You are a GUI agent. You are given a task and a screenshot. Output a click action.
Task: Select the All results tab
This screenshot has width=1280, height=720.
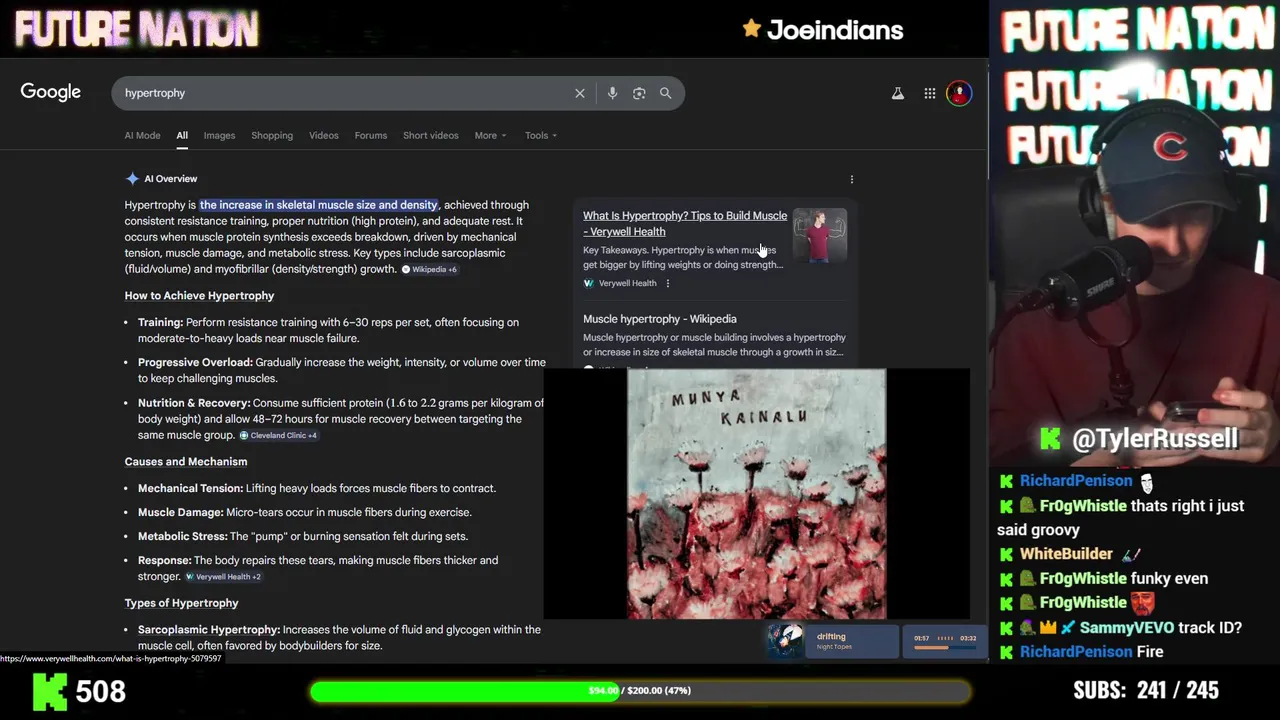182,135
